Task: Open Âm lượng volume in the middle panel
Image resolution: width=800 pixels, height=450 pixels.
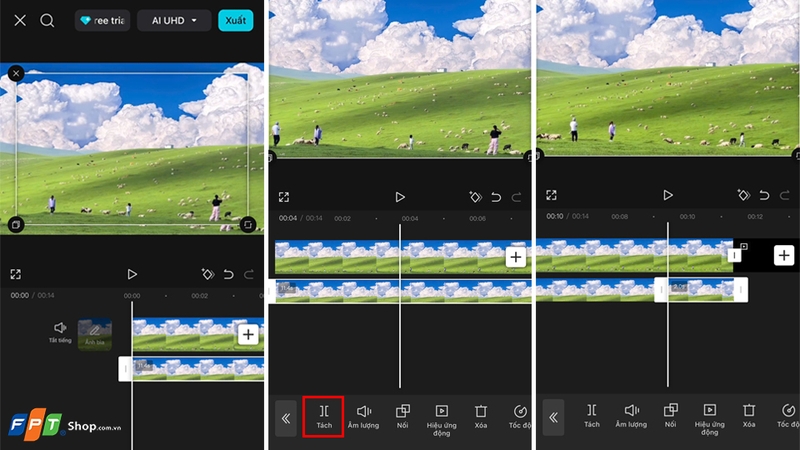Action: coord(363,417)
